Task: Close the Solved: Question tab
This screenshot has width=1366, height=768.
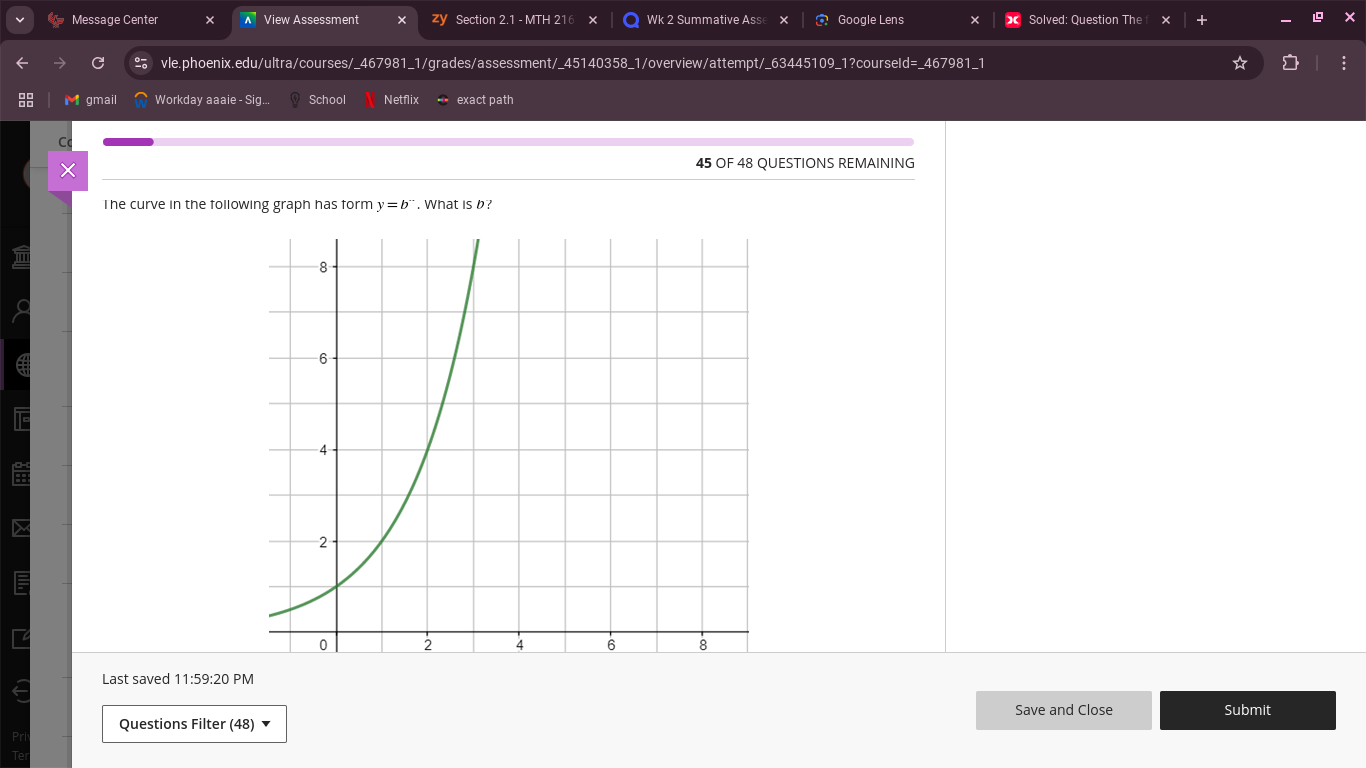Action: tap(1166, 20)
